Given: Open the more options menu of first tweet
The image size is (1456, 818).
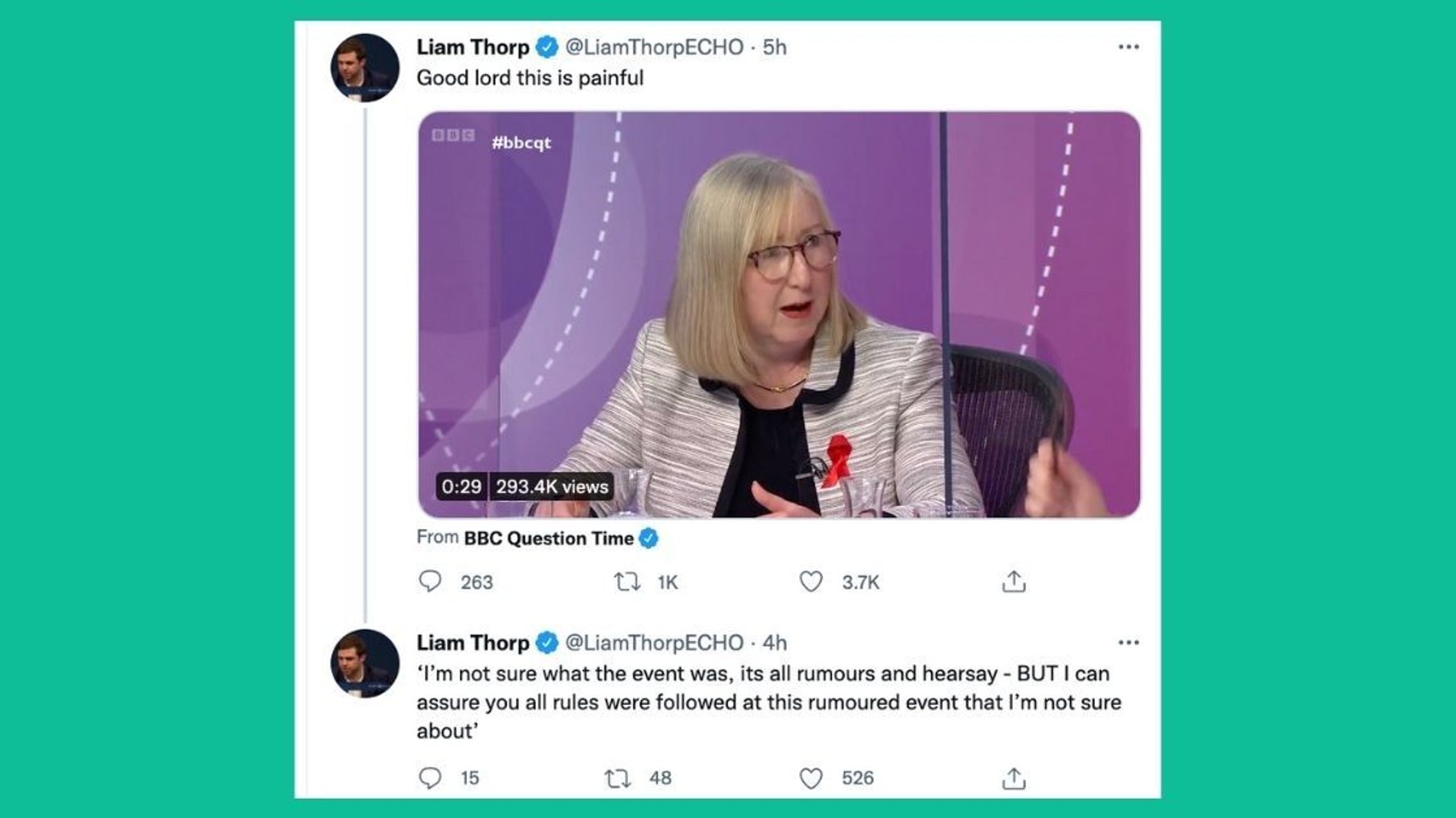Looking at the screenshot, I should 1128,47.
